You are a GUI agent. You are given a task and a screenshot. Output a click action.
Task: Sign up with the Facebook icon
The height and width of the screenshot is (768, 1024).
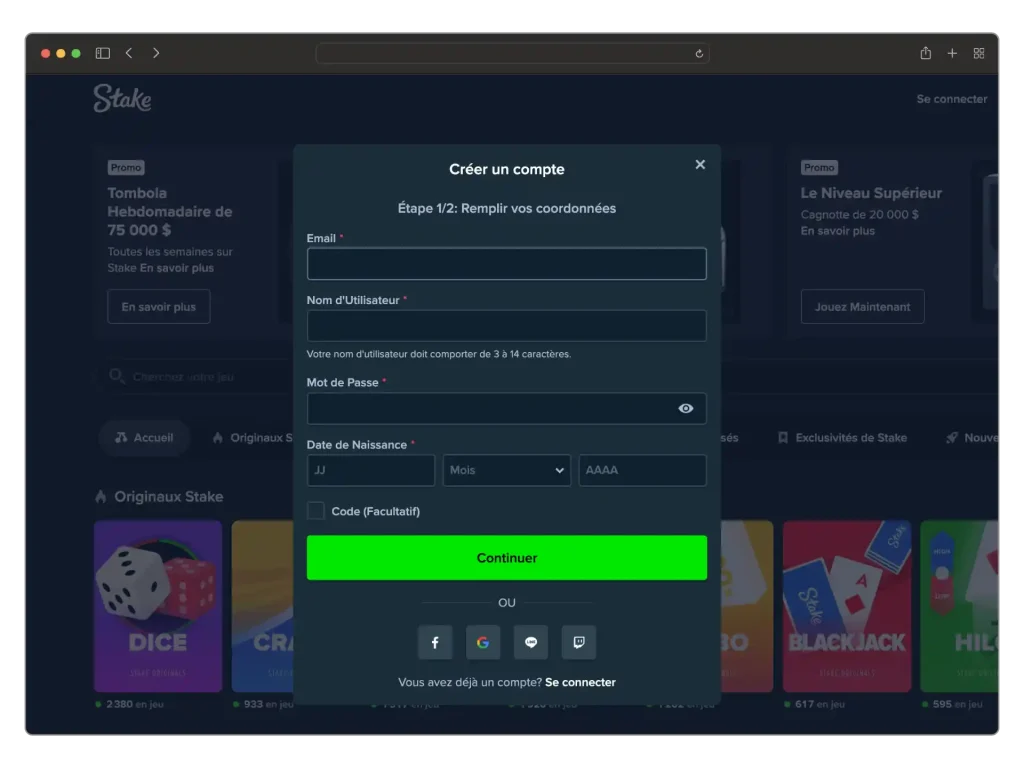point(435,642)
